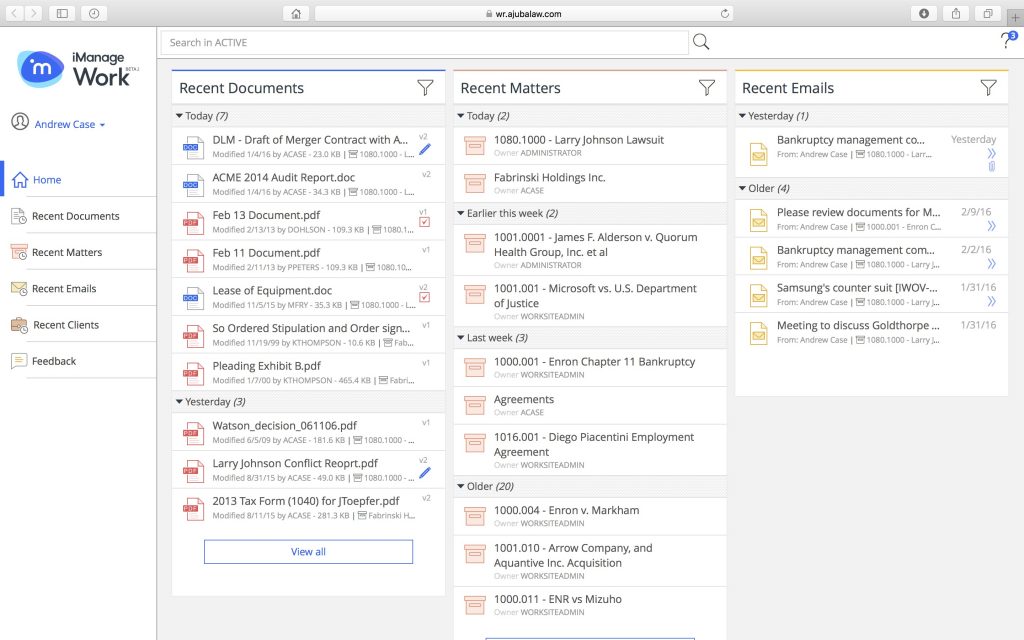
Task: Click email icon for Meeting to discuss Goldthorpe
Action: point(758,334)
